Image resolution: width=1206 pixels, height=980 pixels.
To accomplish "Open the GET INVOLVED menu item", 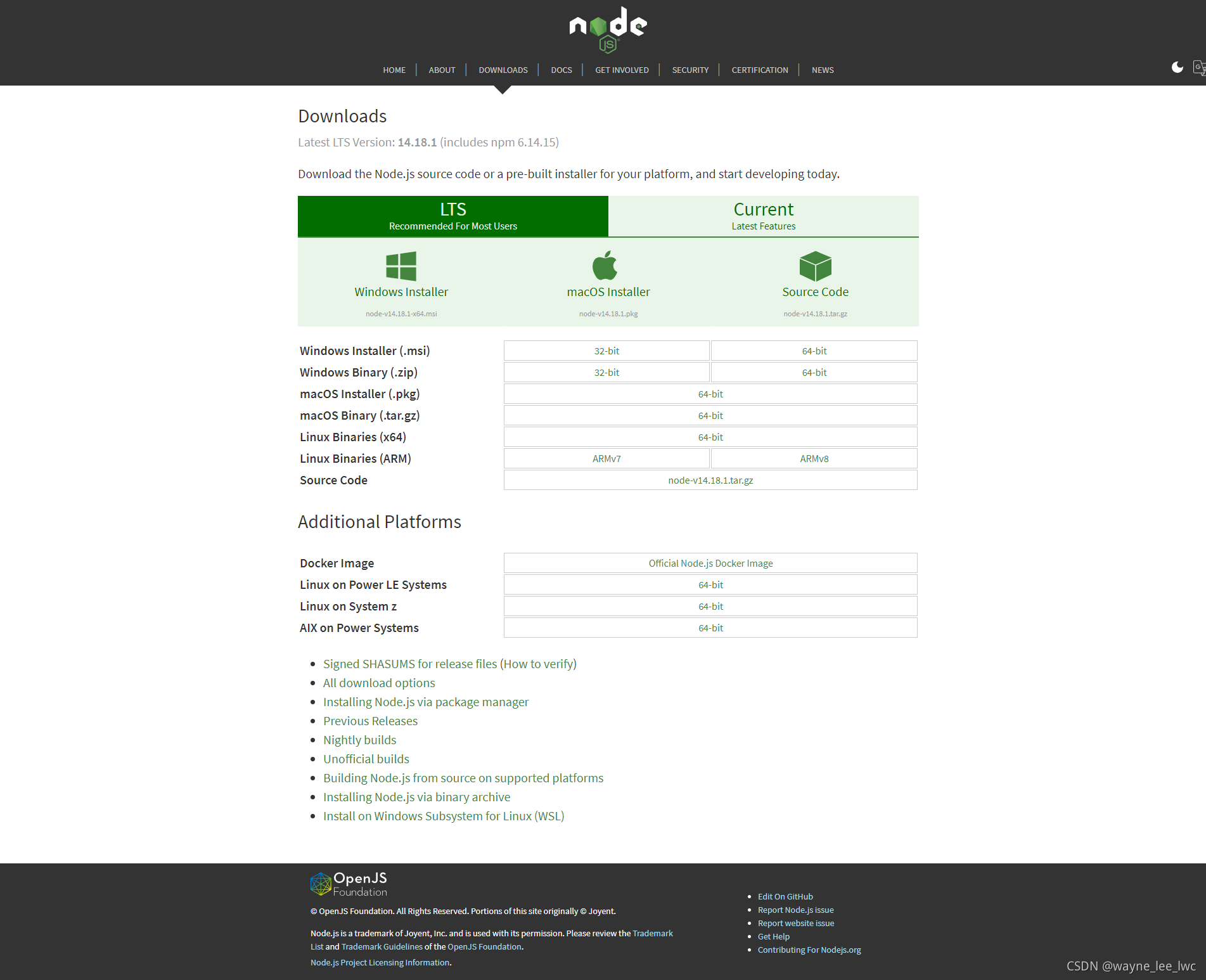I will (622, 70).
